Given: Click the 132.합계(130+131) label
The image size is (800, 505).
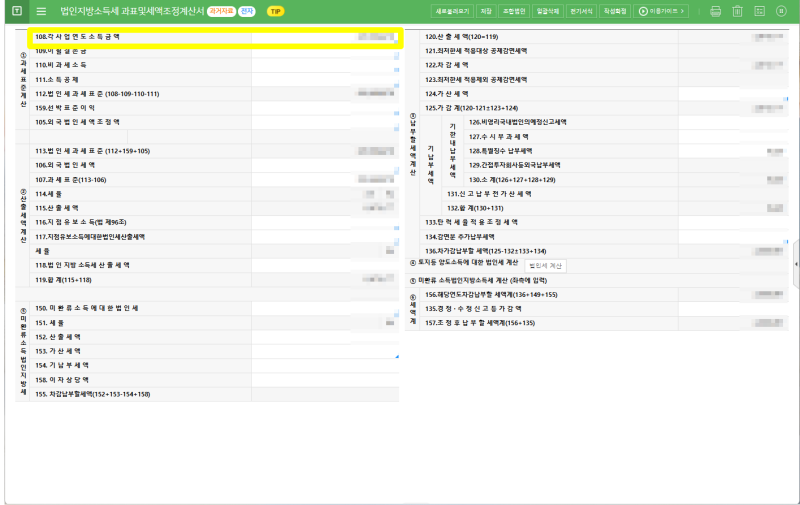Looking at the screenshot, I should 476,208.
